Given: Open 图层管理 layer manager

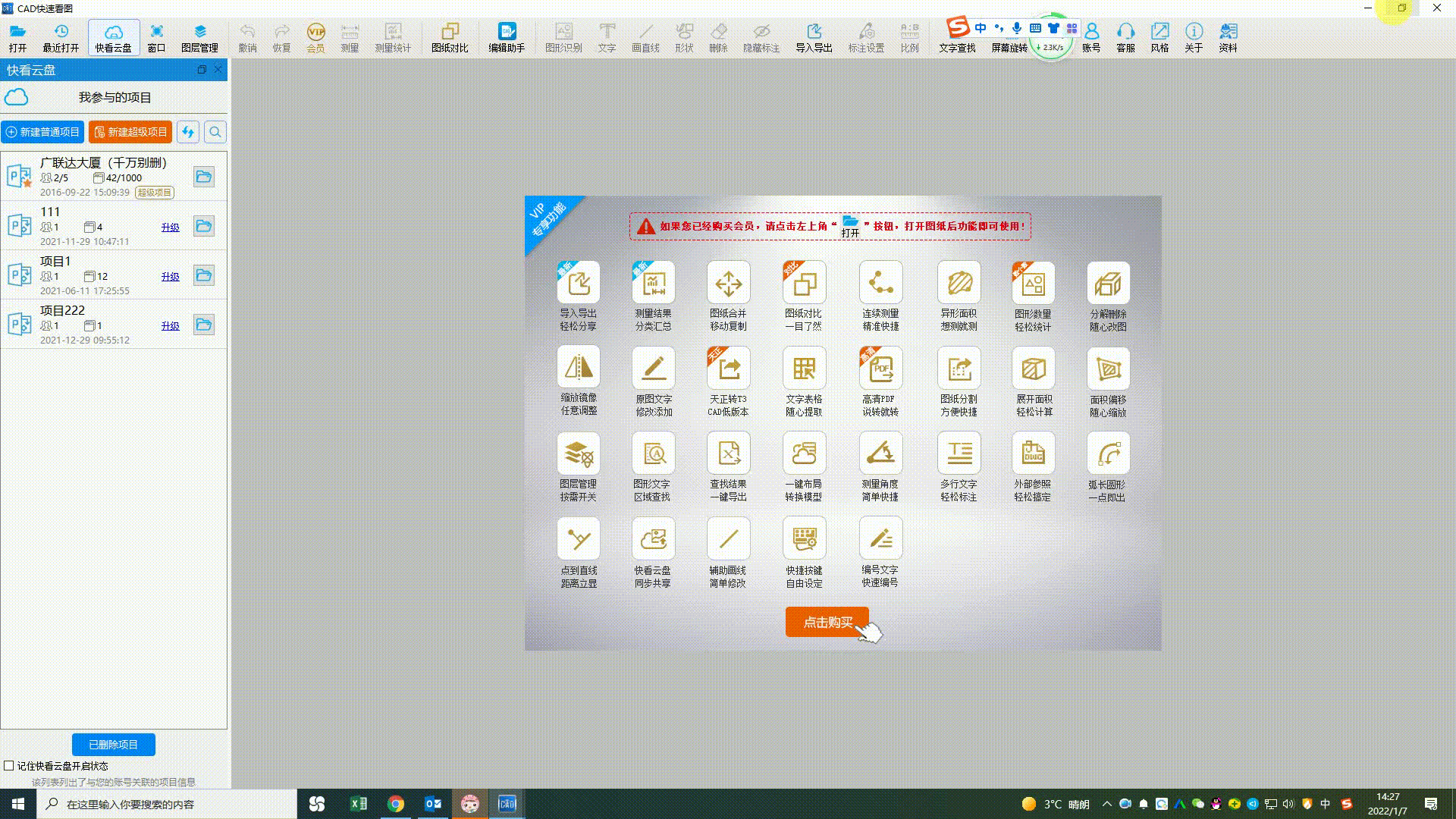Looking at the screenshot, I should (x=199, y=37).
